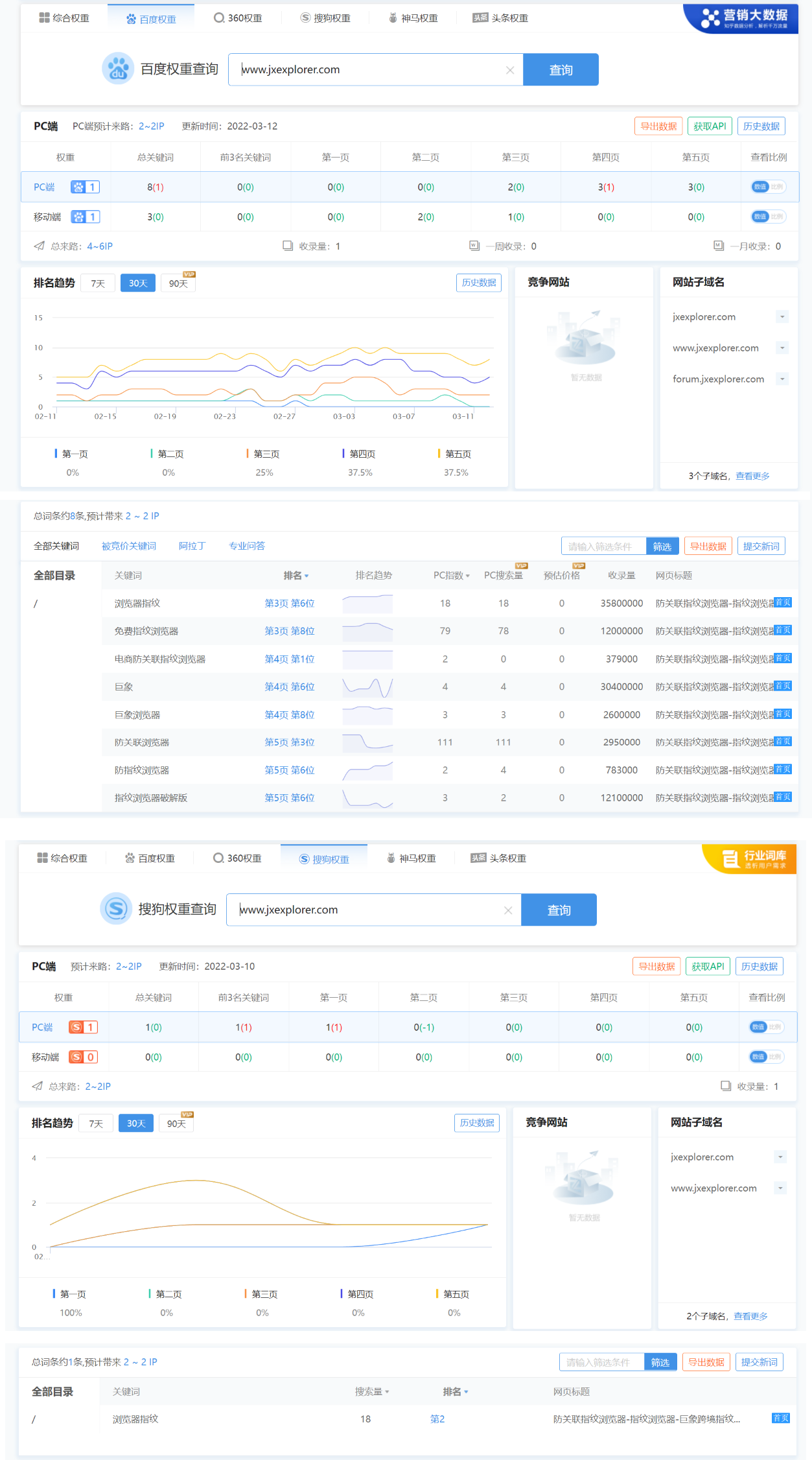Click the 一周收录 icon
812x1460 pixels.
coord(474,246)
